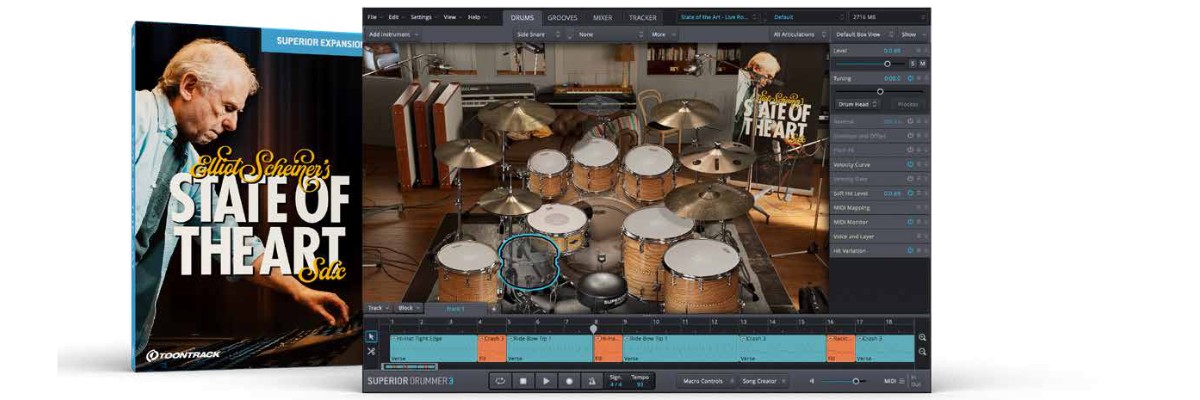Open the Show dropdown
The image size is (1200, 400).
[912, 34]
